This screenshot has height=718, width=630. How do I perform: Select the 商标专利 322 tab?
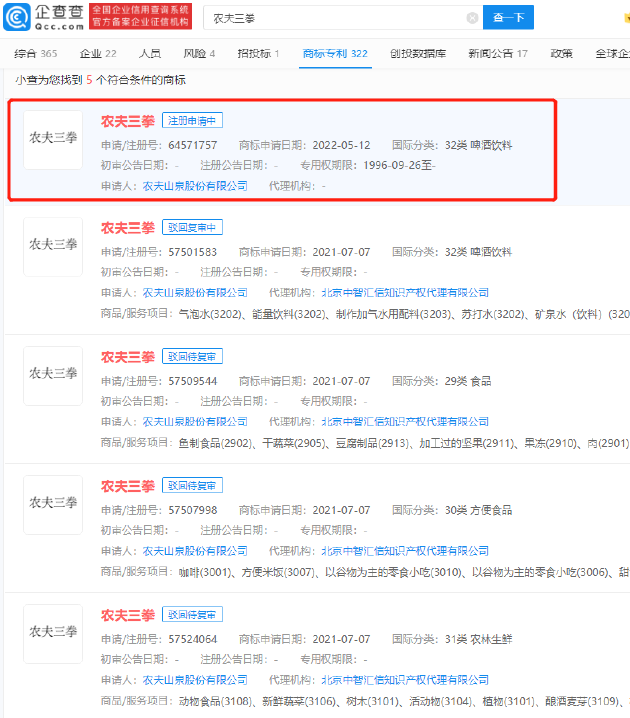tap(335, 54)
